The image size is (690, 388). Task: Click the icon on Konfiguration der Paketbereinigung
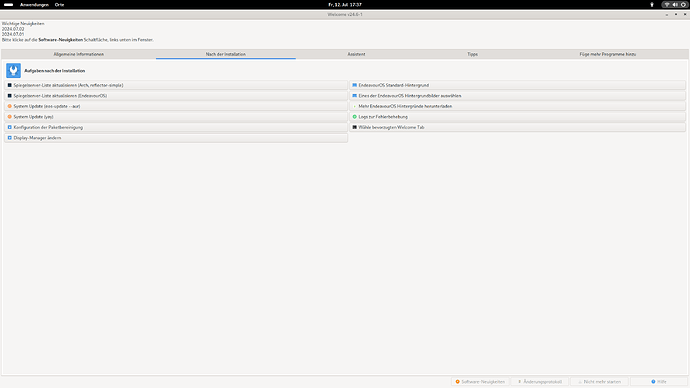pos(10,127)
